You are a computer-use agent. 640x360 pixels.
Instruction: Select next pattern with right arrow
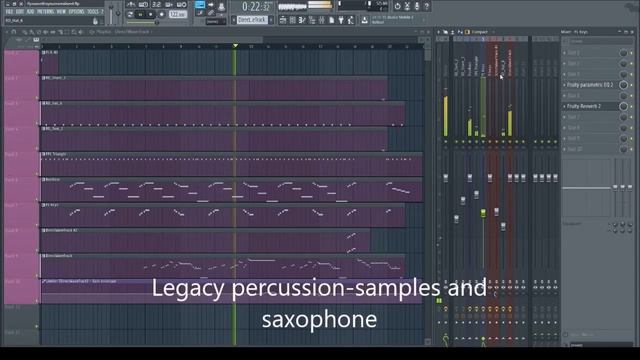click(271, 20)
